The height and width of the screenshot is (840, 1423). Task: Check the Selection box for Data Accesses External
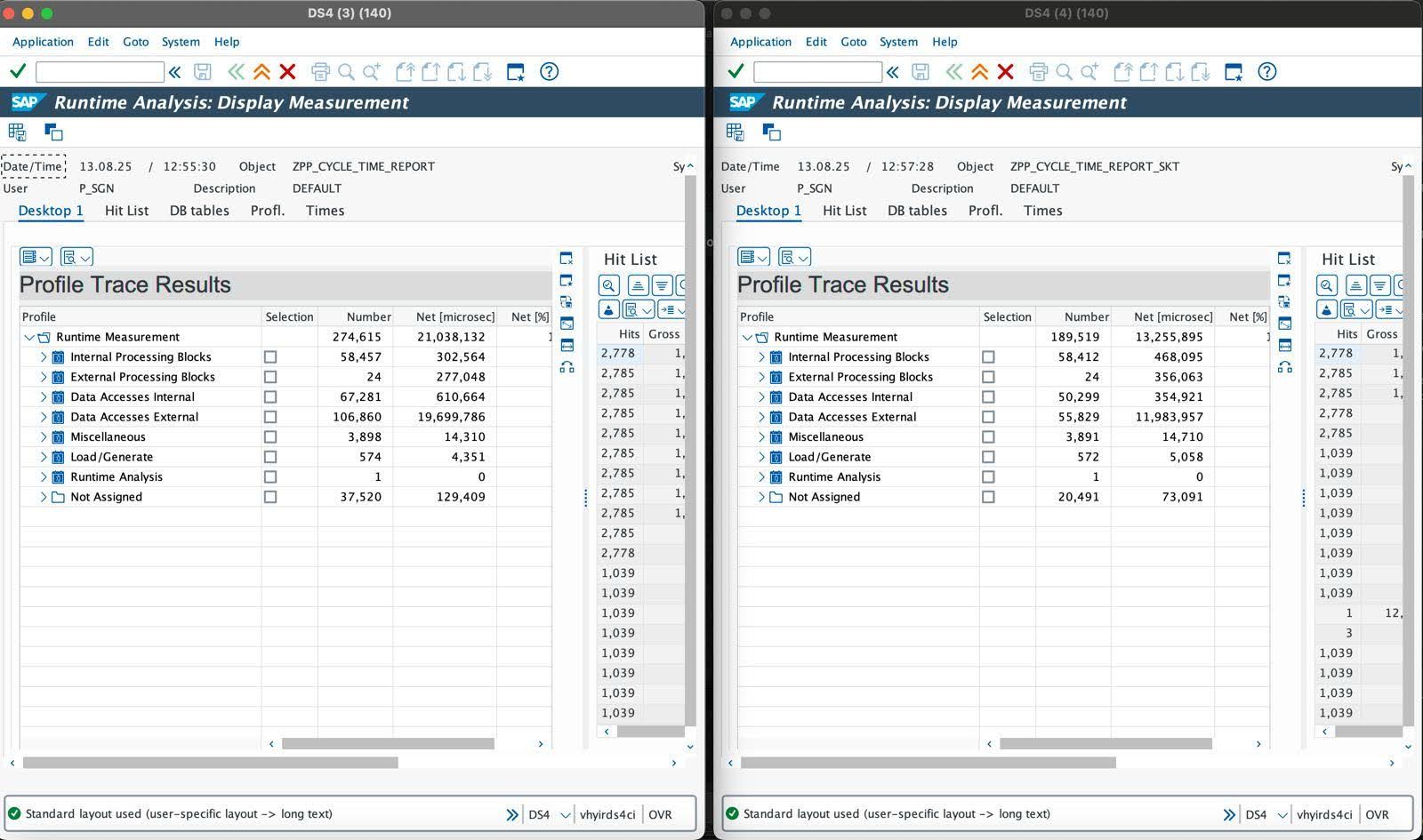point(271,416)
